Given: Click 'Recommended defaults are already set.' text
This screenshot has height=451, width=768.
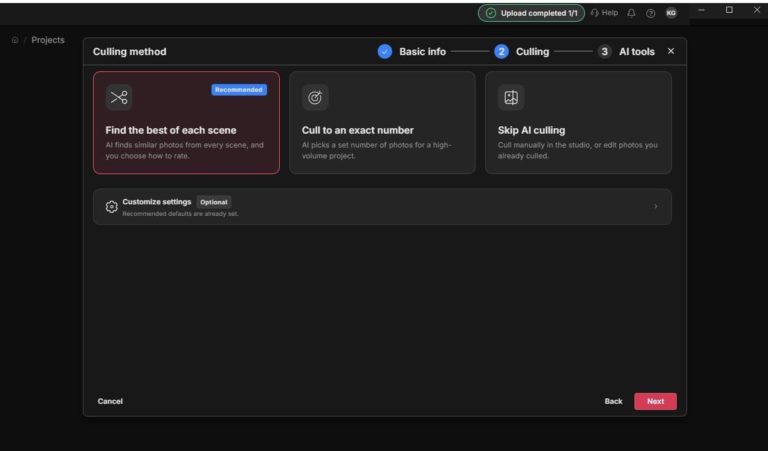Looking at the screenshot, I should pyautogui.click(x=180, y=214).
